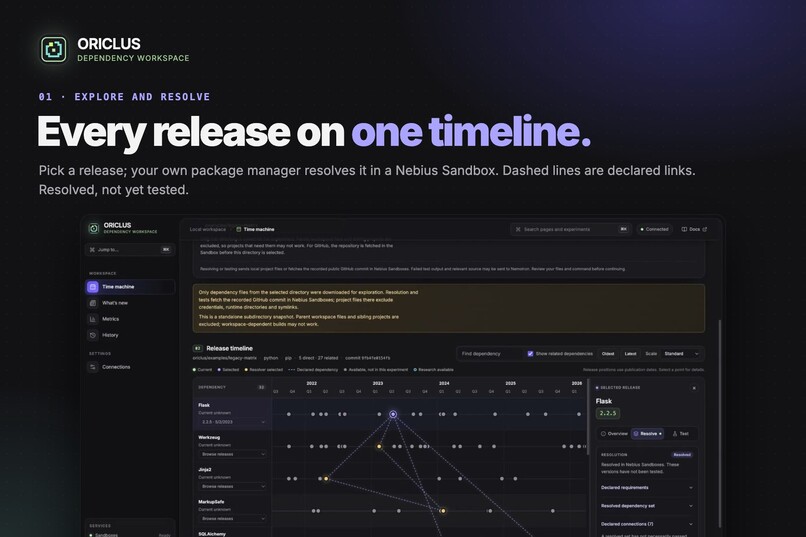Open What's new in sidebar
Screen dimensions: 806x537
[x=130, y=303]
